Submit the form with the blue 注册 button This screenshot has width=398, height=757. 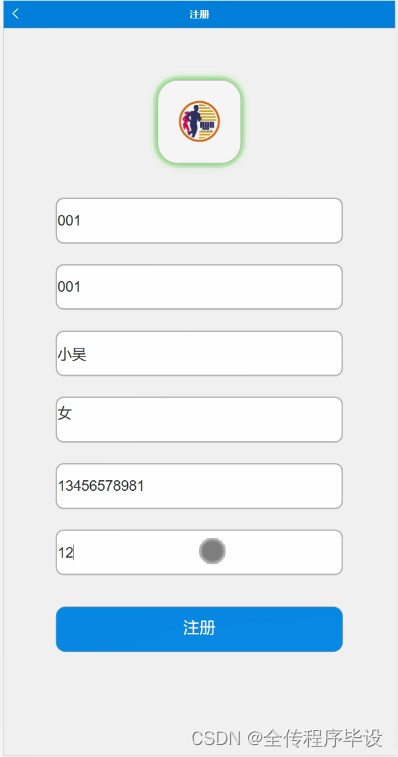click(x=199, y=629)
